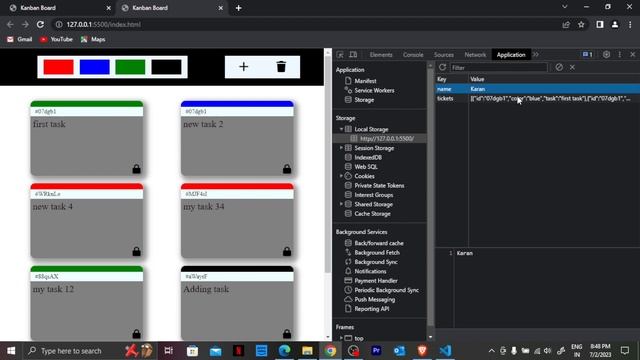Expand the Shared Storage node
The image size is (640, 360).
[341, 204]
